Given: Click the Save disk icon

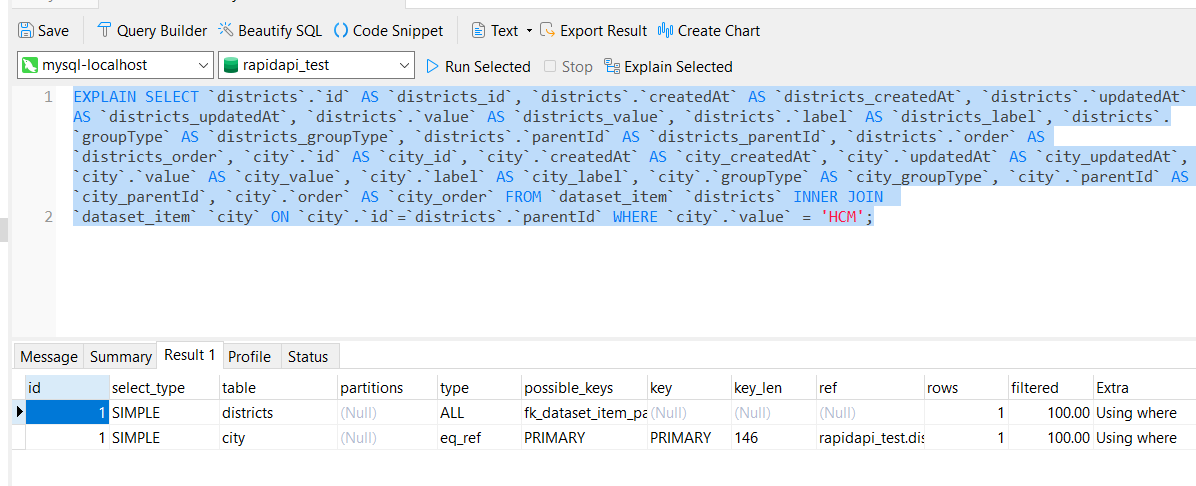Looking at the screenshot, I should point(26,31).
